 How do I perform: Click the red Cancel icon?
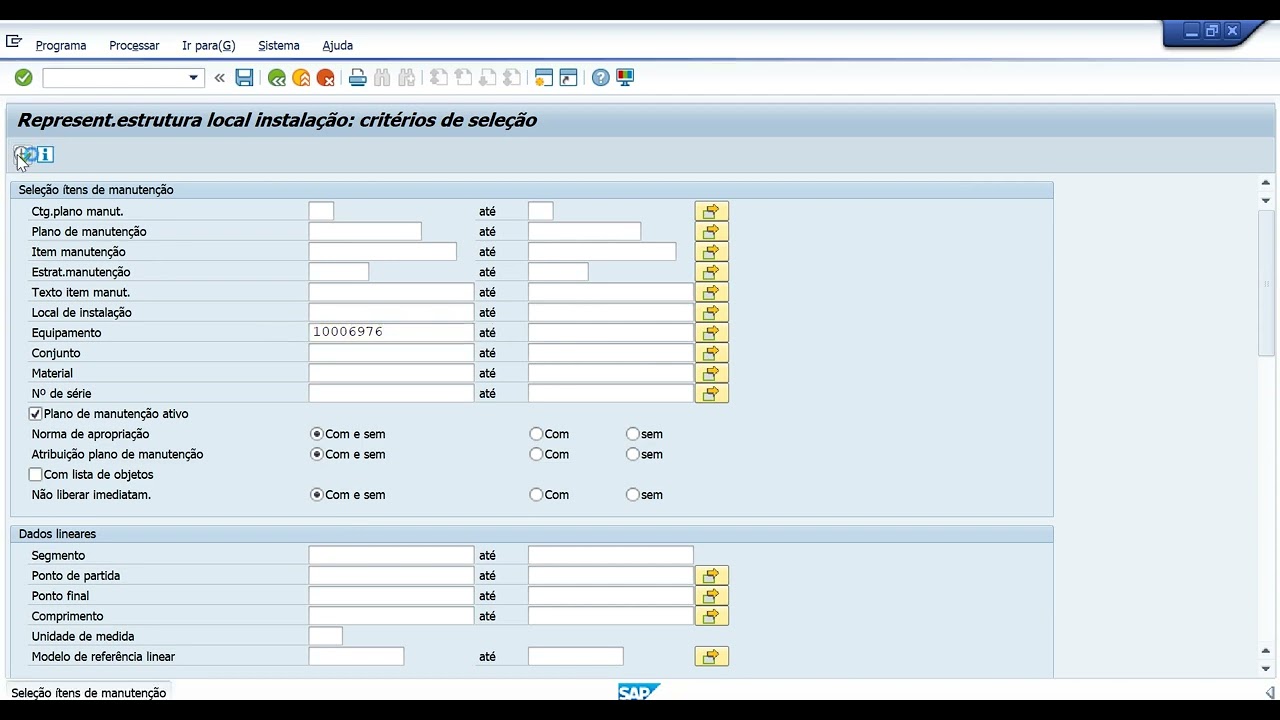point(325,77)
